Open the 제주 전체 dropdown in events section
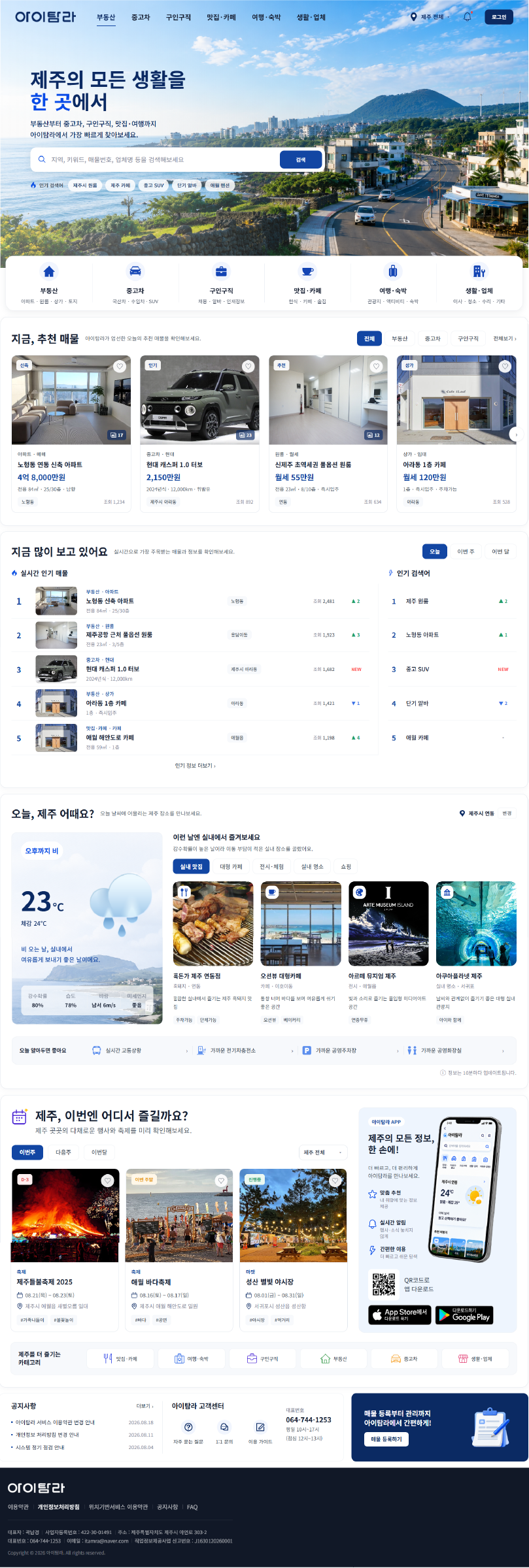 point(323,1152)
